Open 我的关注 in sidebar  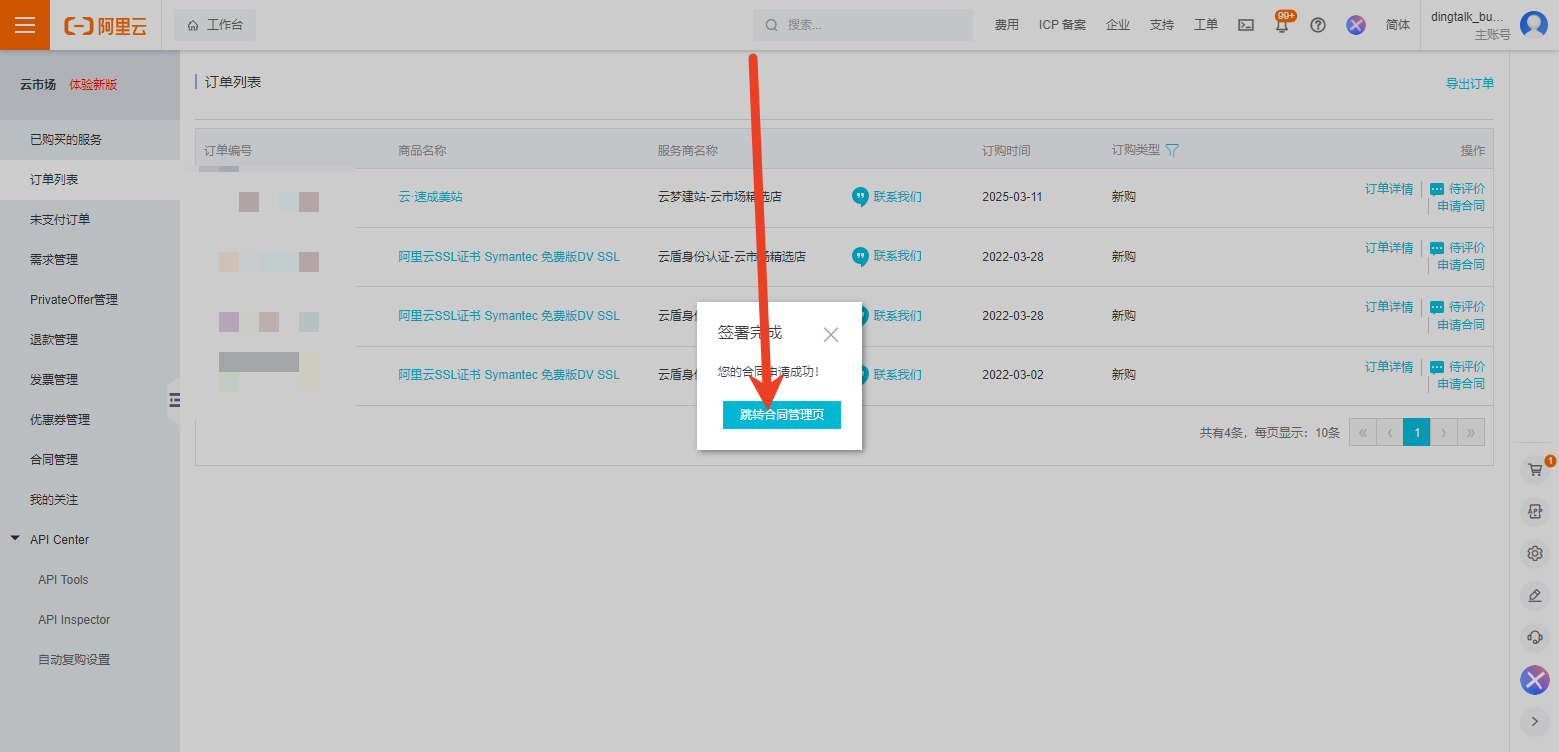tap(90, 500)
